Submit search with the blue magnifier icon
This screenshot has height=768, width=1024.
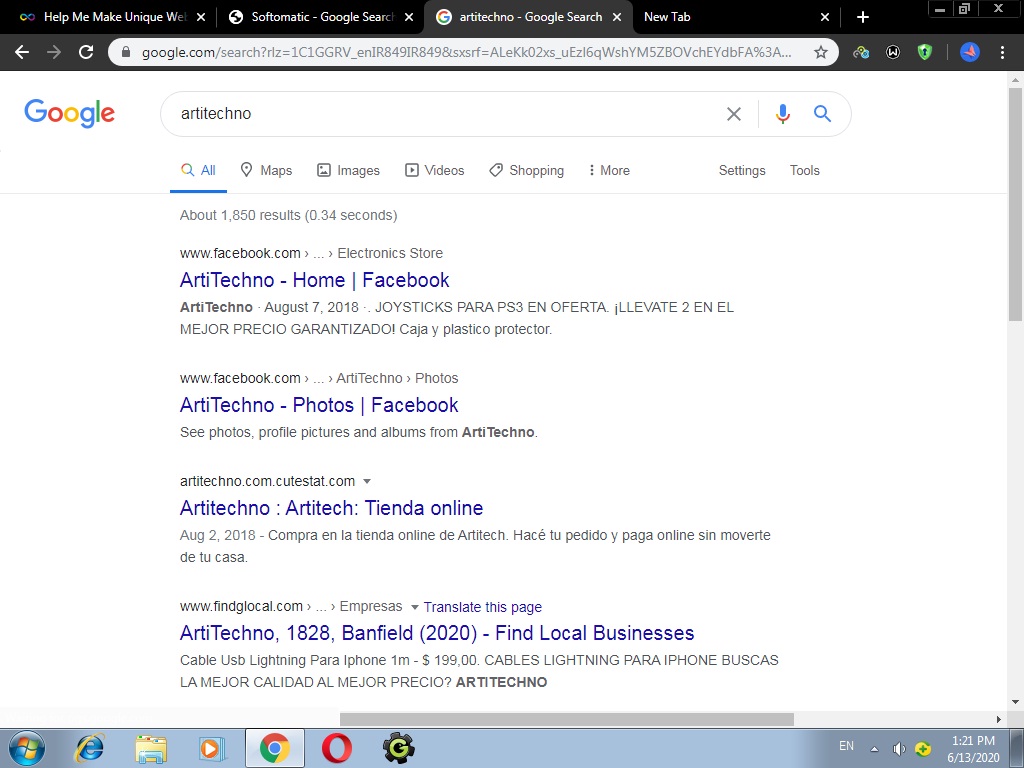822,114
